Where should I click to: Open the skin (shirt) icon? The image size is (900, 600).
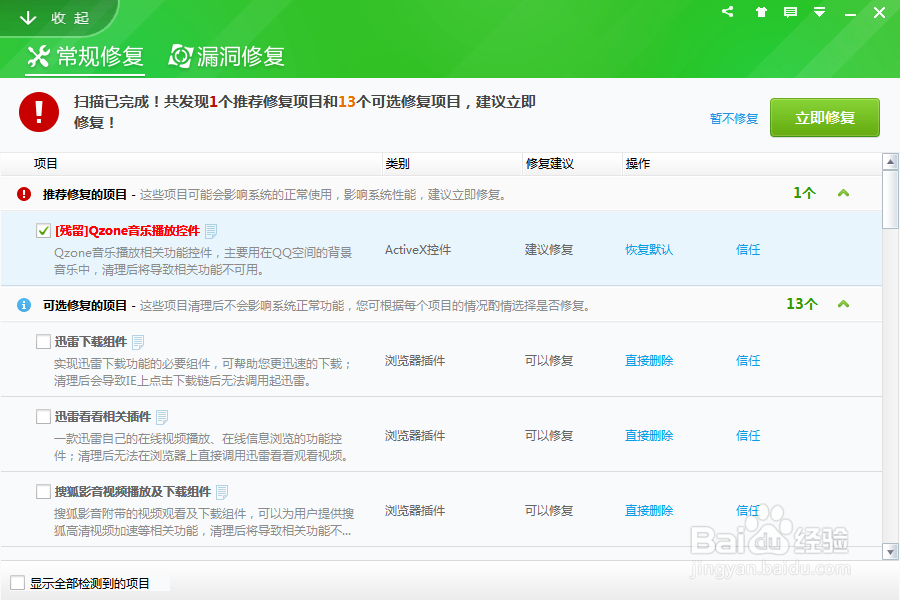pyautogui.click(x=761, y=11)
